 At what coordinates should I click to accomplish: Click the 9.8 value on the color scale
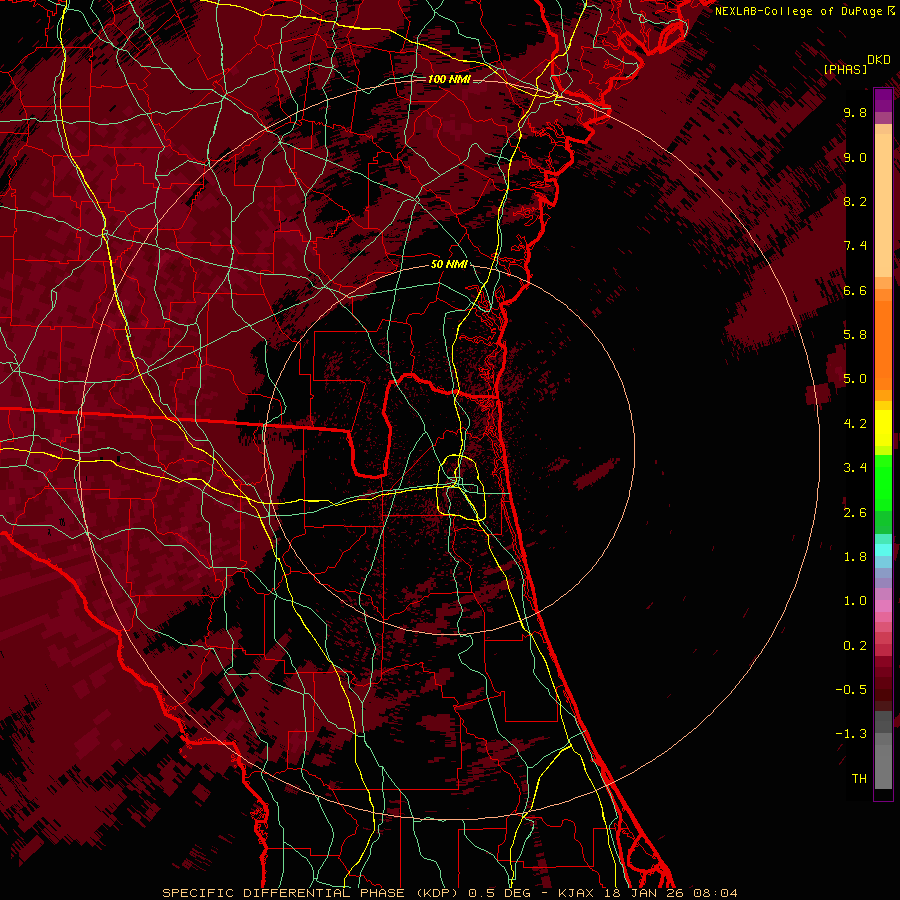tap(855, 112)
